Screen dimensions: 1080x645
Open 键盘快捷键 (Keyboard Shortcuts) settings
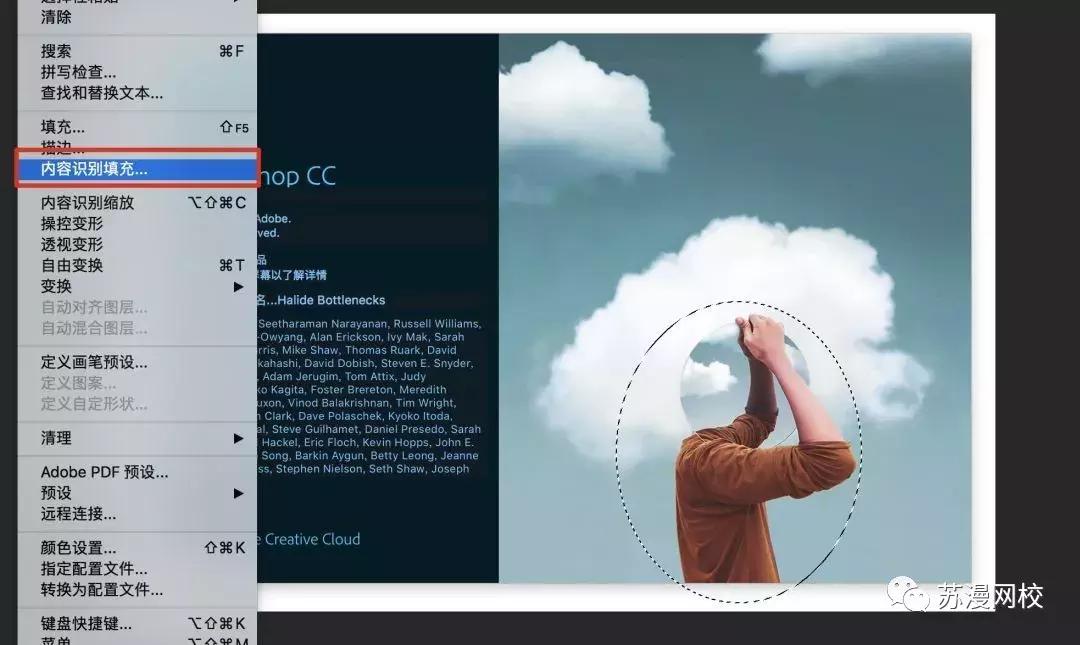pyautogui.click(x=78, y=623)
